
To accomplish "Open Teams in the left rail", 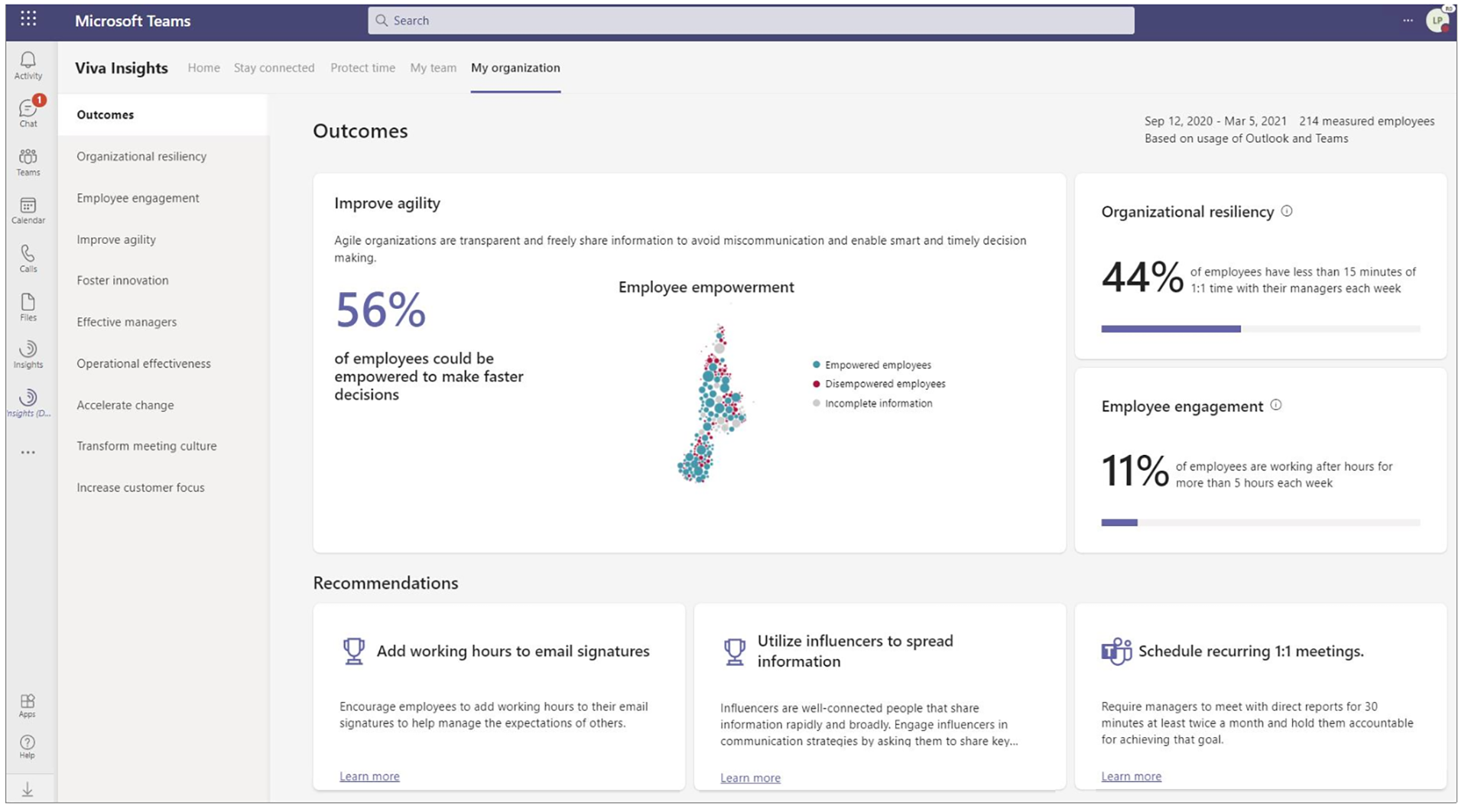I will 28,162.
